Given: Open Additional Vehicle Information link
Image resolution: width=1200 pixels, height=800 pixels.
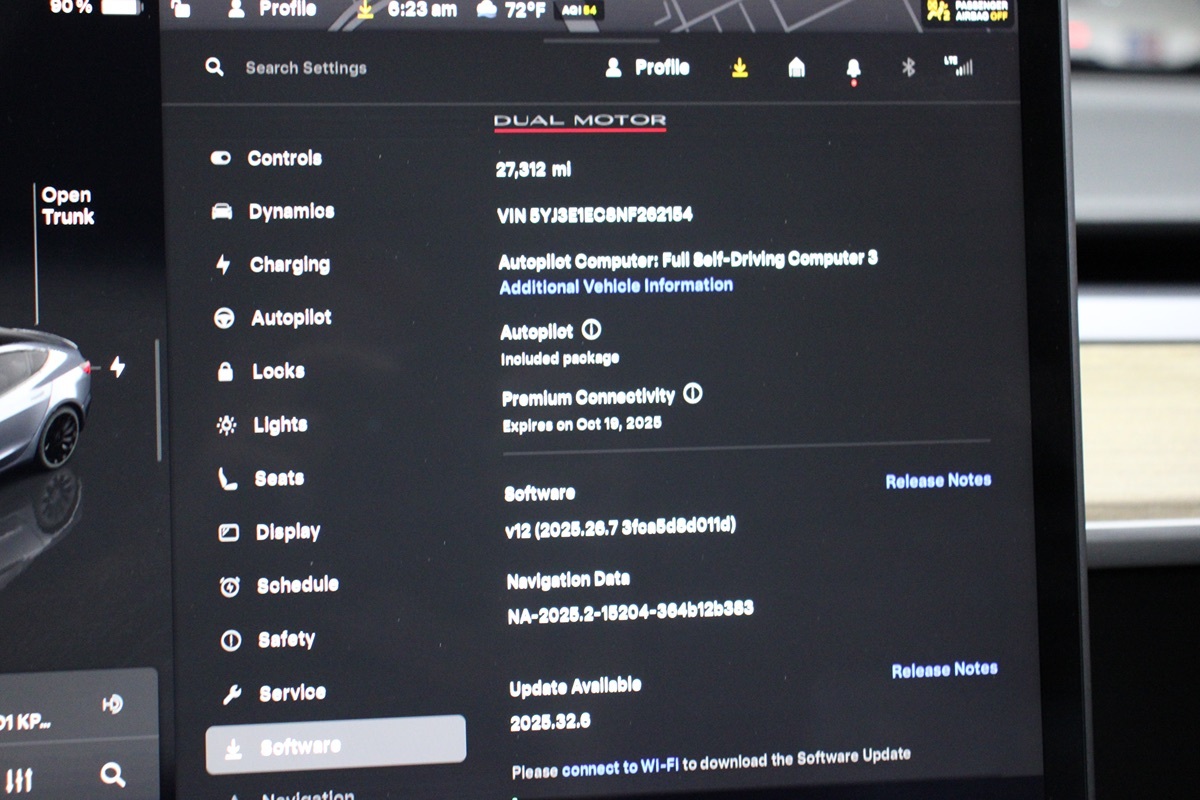Looking at the screenshot, I should [x=616, y=286].
